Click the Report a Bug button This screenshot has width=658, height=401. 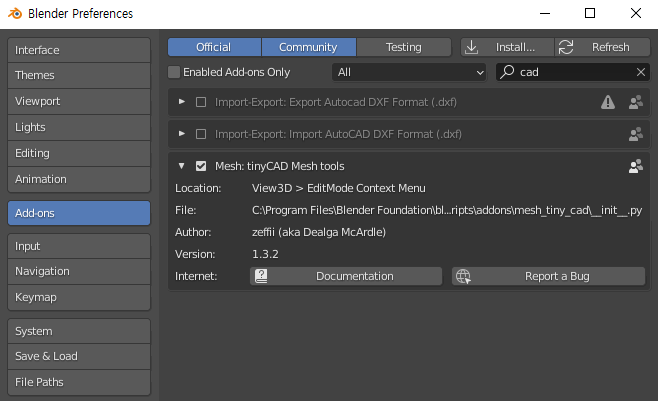[x=548, y=276]
